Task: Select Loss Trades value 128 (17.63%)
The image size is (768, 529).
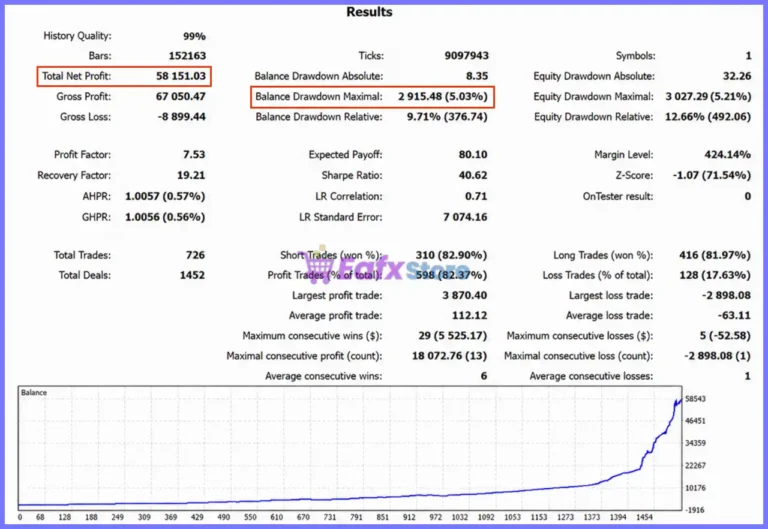Action: click(x=715, y=275)
